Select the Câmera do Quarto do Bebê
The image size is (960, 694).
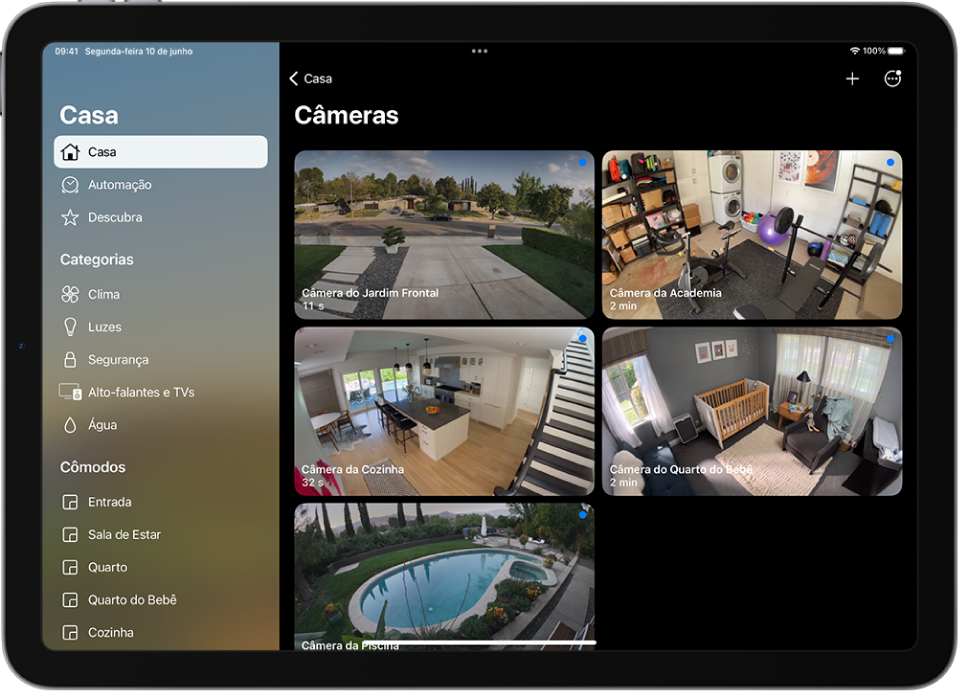point(751,411)
